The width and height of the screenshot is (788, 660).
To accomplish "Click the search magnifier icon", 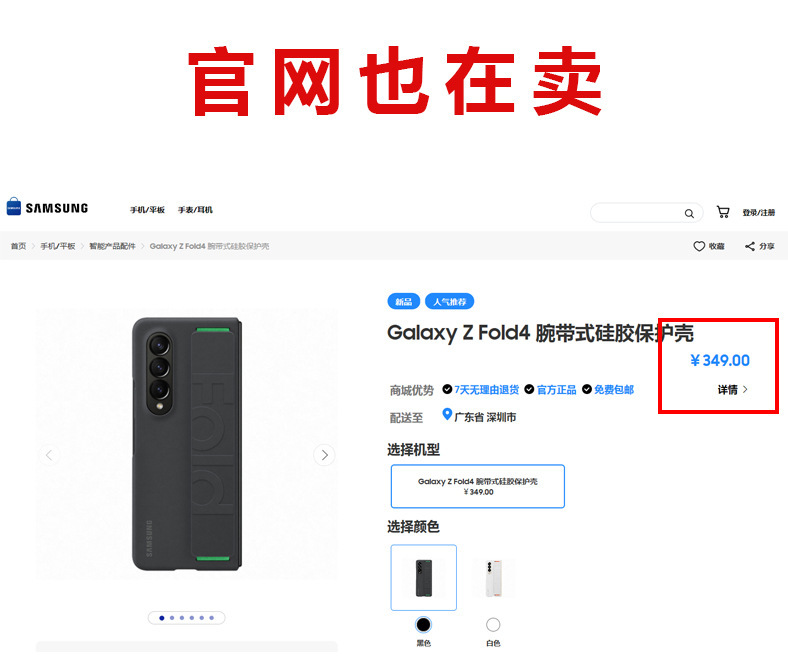I will tap(689, 214).
